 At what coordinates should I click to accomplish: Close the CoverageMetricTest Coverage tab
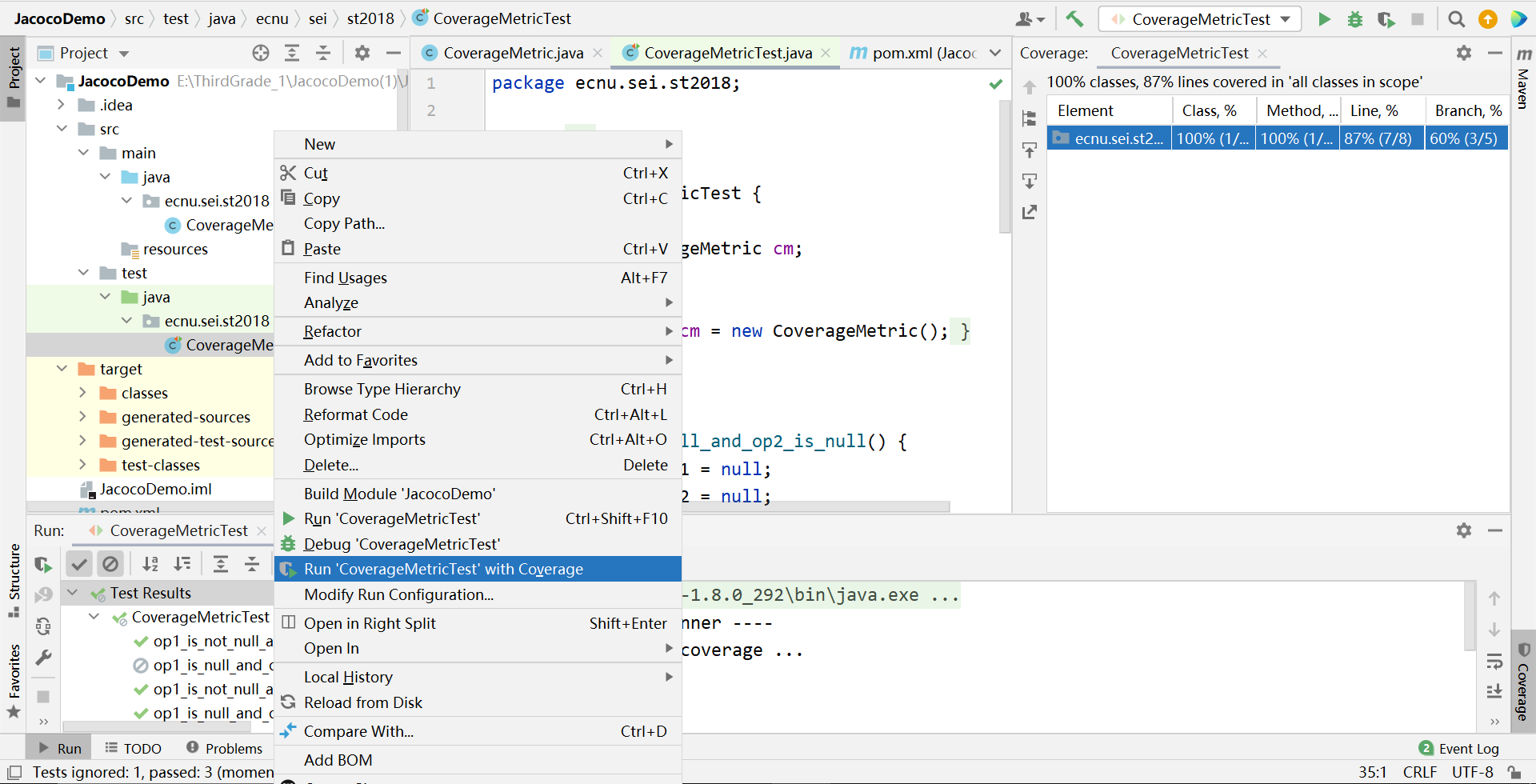1262,54
